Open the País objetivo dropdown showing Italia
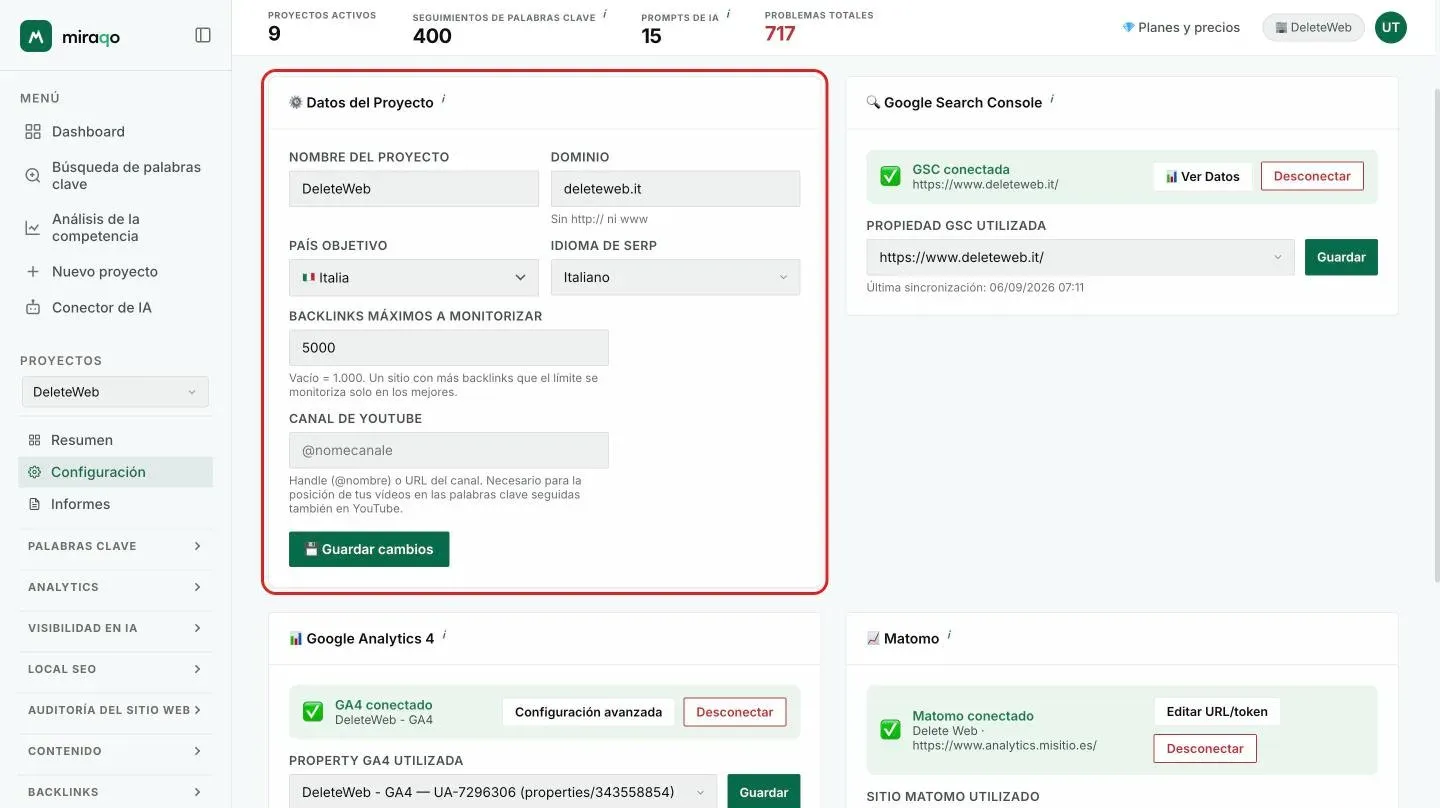The height and width of the screenshot is (808, 1440). (413, 277)
